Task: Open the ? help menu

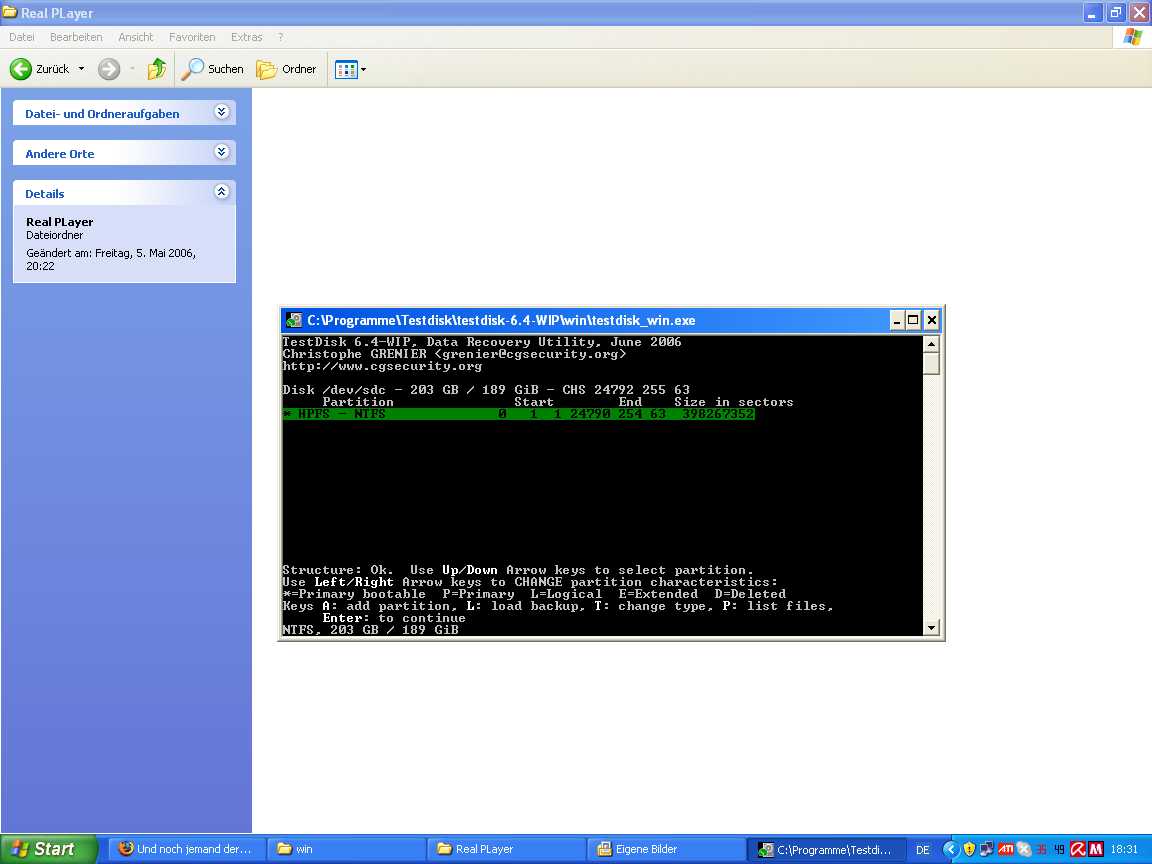Action: (281, 37)
